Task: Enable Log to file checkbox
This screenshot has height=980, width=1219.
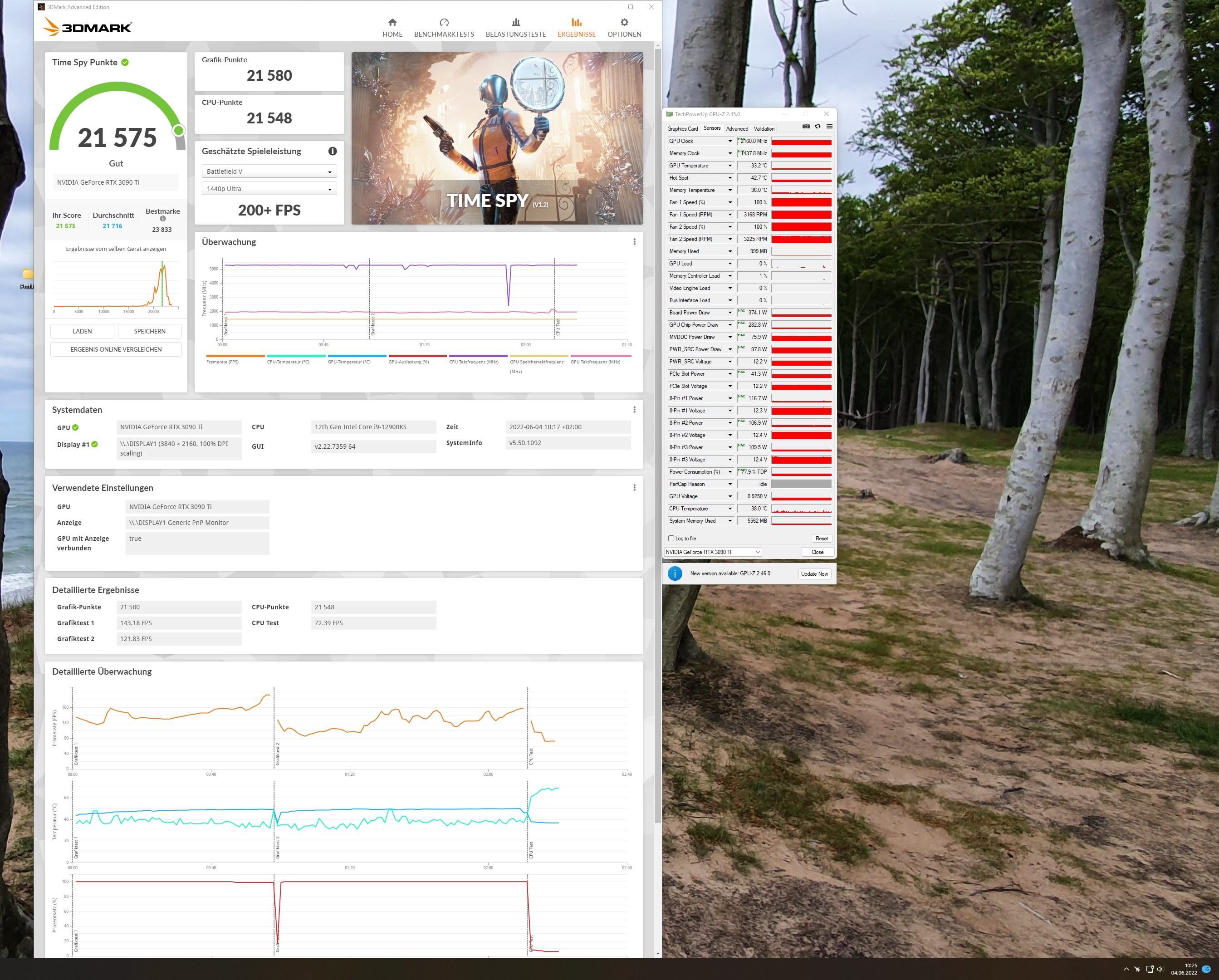Action: pyautogui.click(x=671, y=539)
